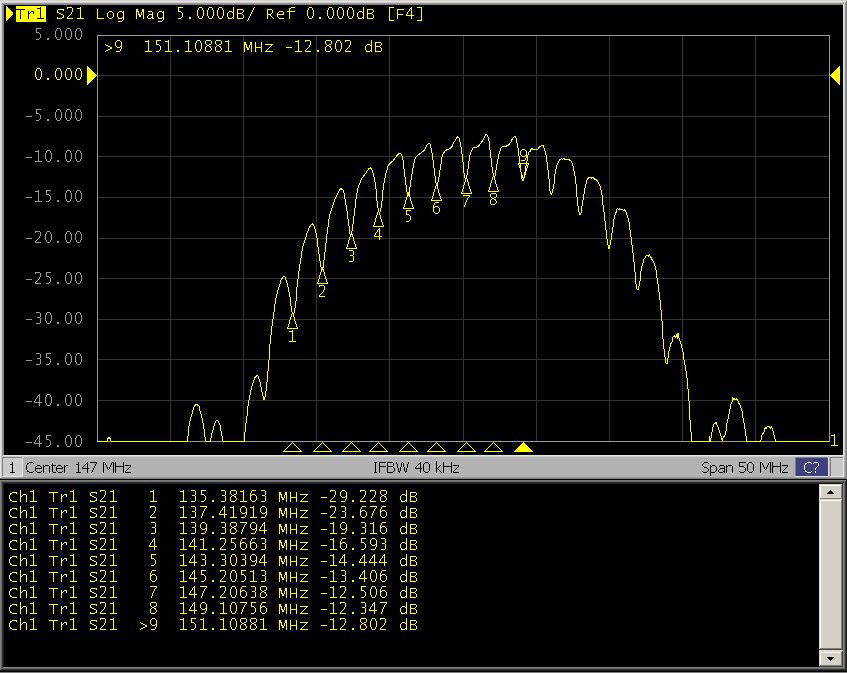The width and height of the screenshot is (847, 673).
Task: Click the C? correction status indicator
Action: point(810,468)
